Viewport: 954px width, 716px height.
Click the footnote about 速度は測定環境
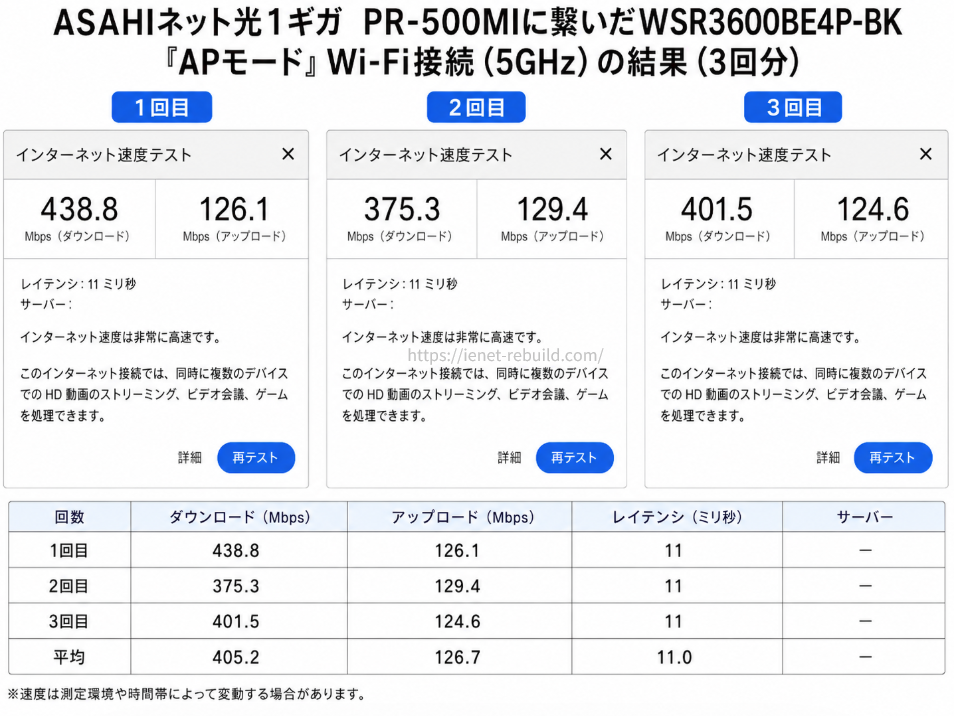(186, 693)
